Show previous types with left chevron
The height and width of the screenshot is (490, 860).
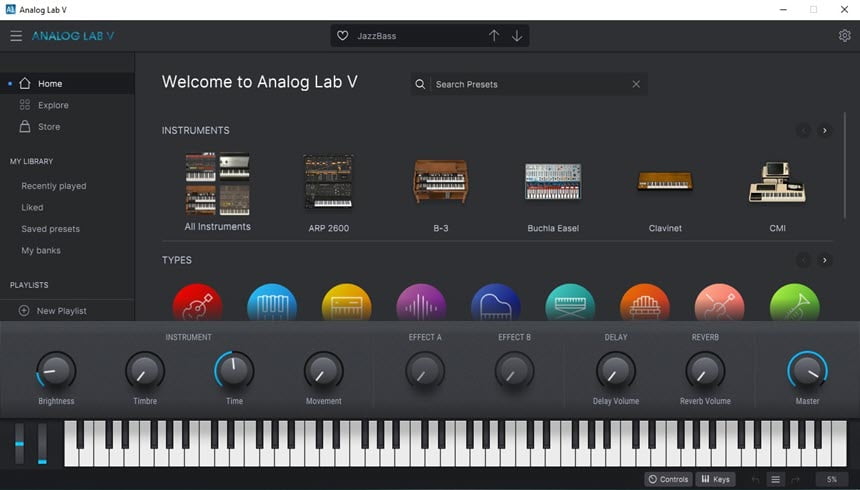pyautogui.click(x=804, y=260)
